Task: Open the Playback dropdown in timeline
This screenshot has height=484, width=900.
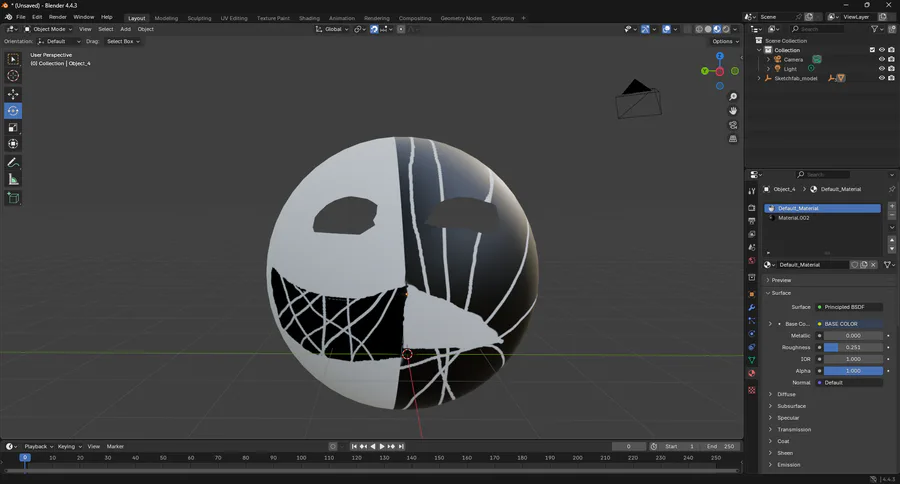Action: pos(38,446)
